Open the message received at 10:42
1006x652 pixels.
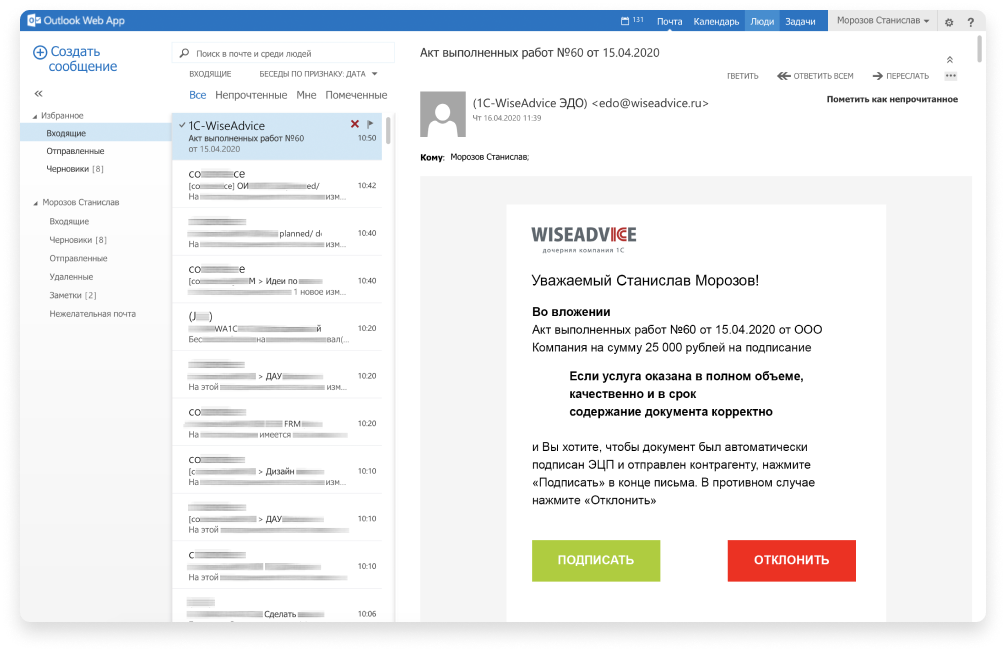[x=277, y=185]
